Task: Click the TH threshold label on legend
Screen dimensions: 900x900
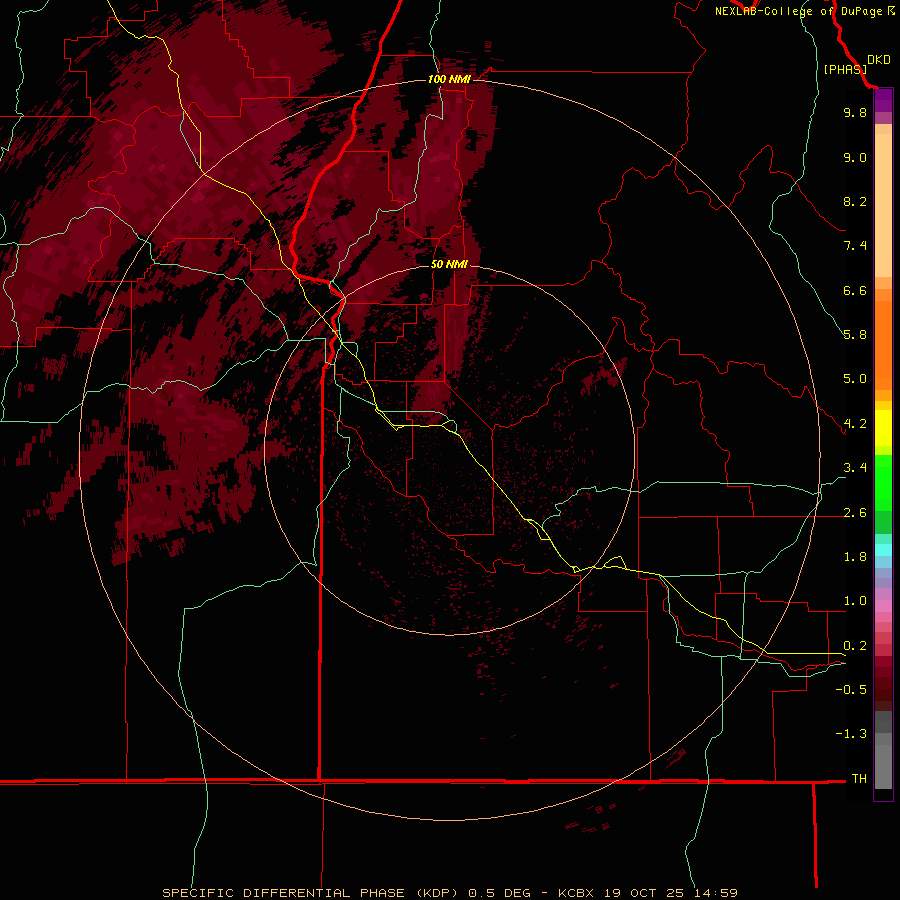Action: click(859, 779)
